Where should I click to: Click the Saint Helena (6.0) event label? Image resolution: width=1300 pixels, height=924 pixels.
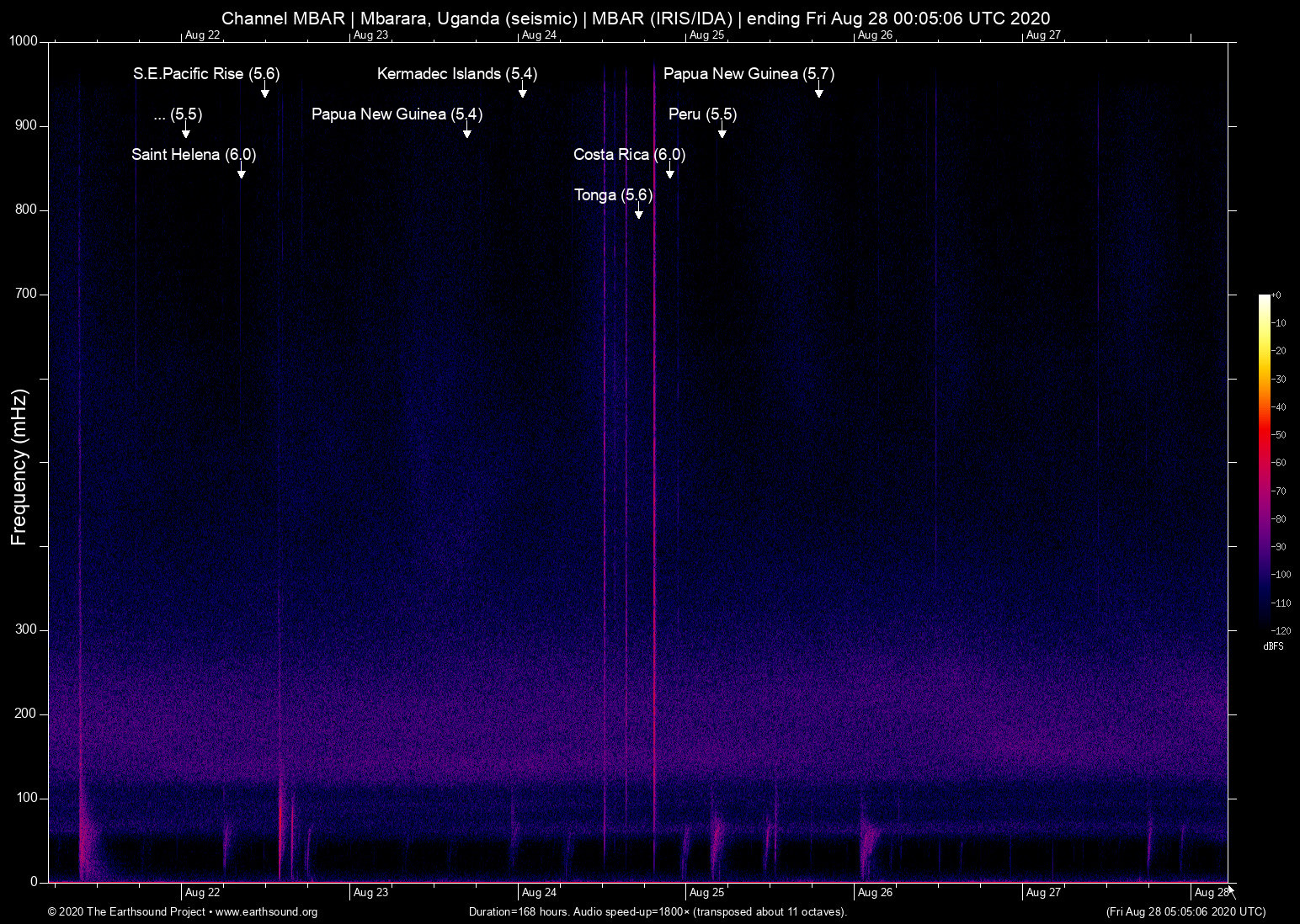(194, 155)
